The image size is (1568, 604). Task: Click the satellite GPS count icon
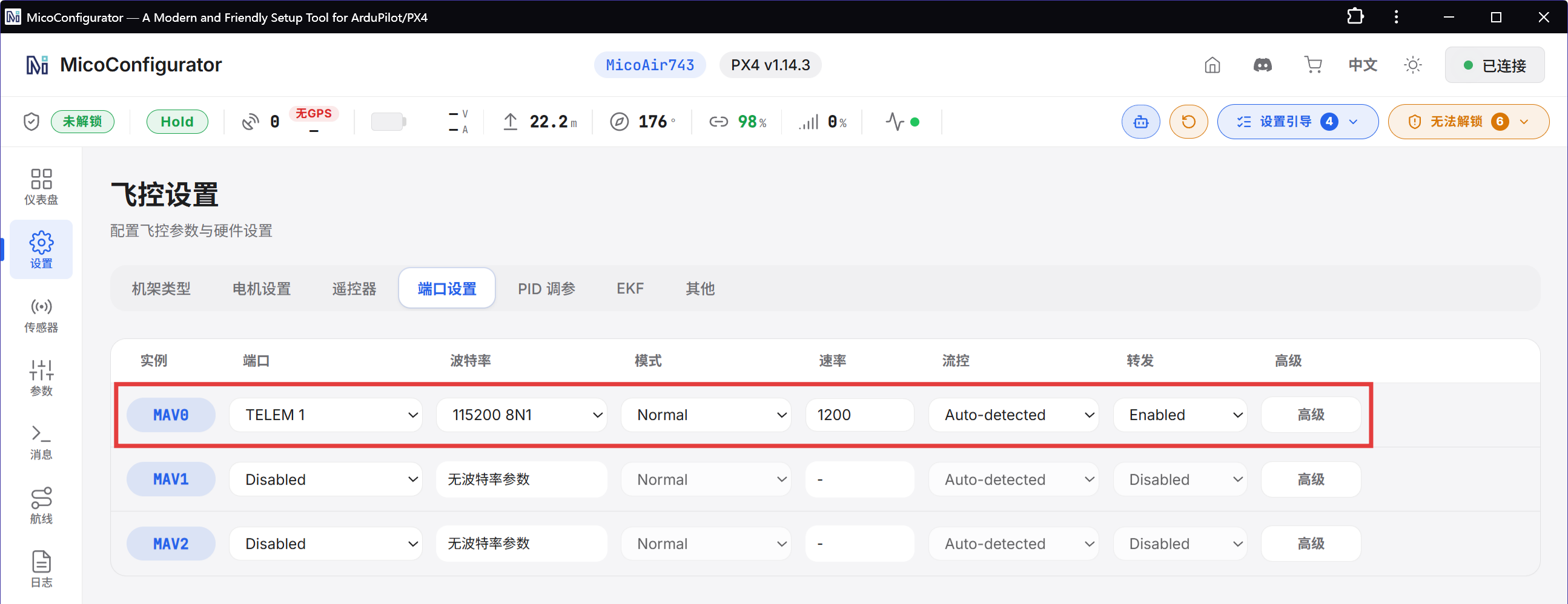coord(250,122)
